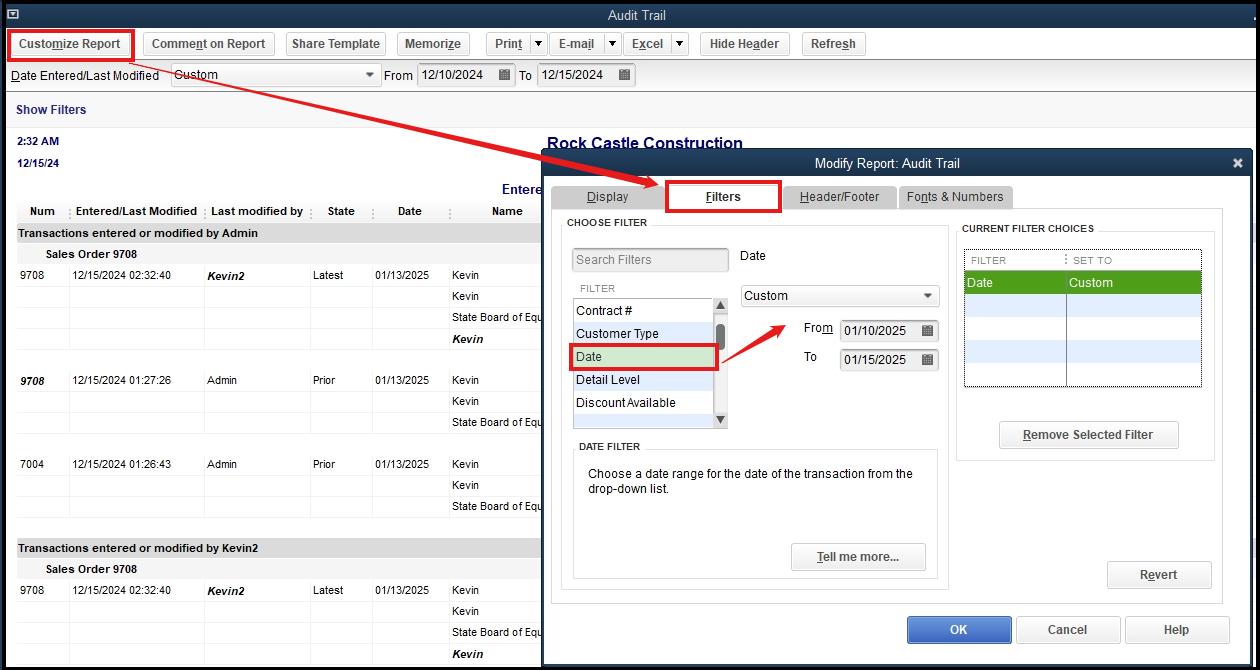Expand the Excel dropdown arrow
The height and width of the screenshot is (670, 1260).
(x=681, y=44)
